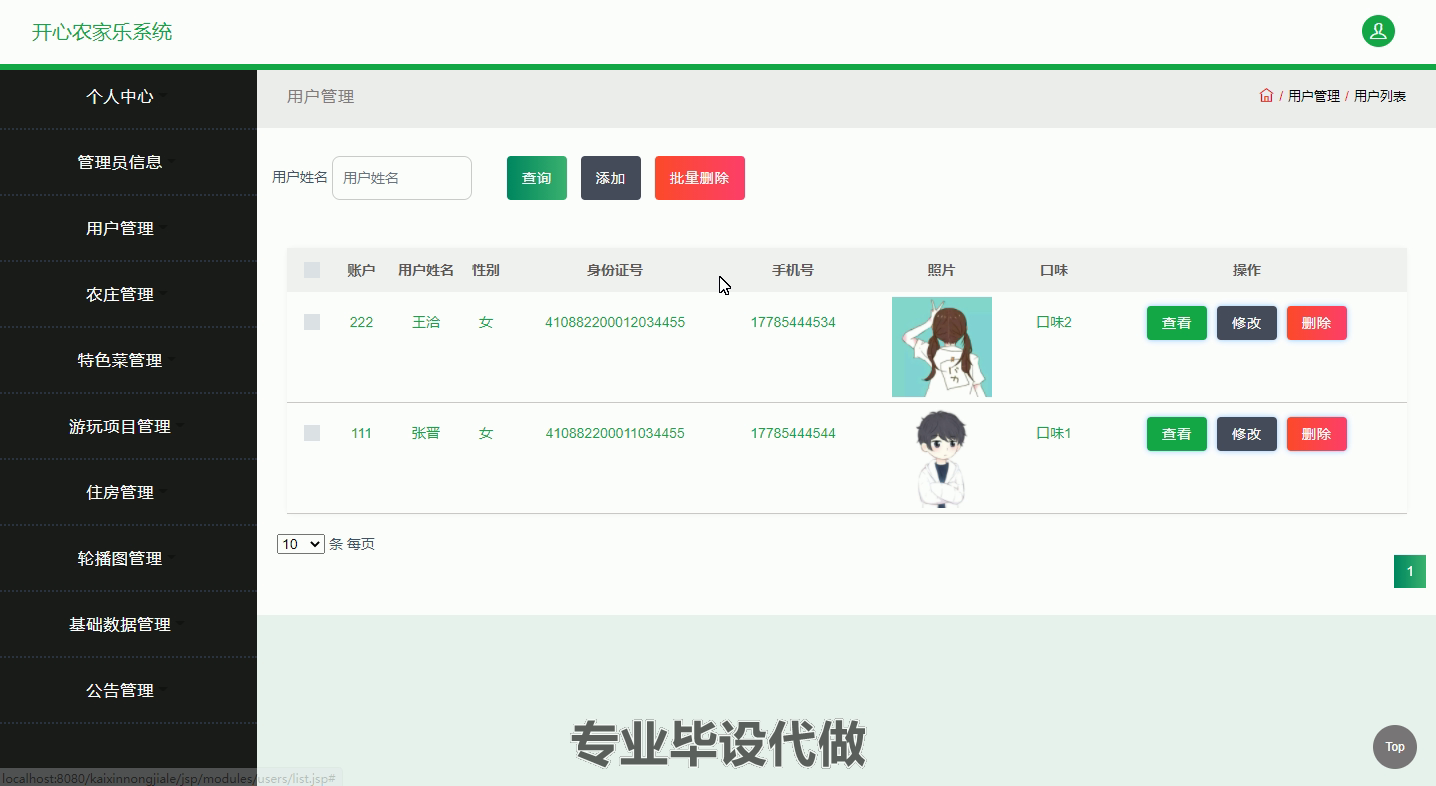Expand 管理员信息 sidebar menu
This screenshot has height=786, width=1436.
click(120, 162)
